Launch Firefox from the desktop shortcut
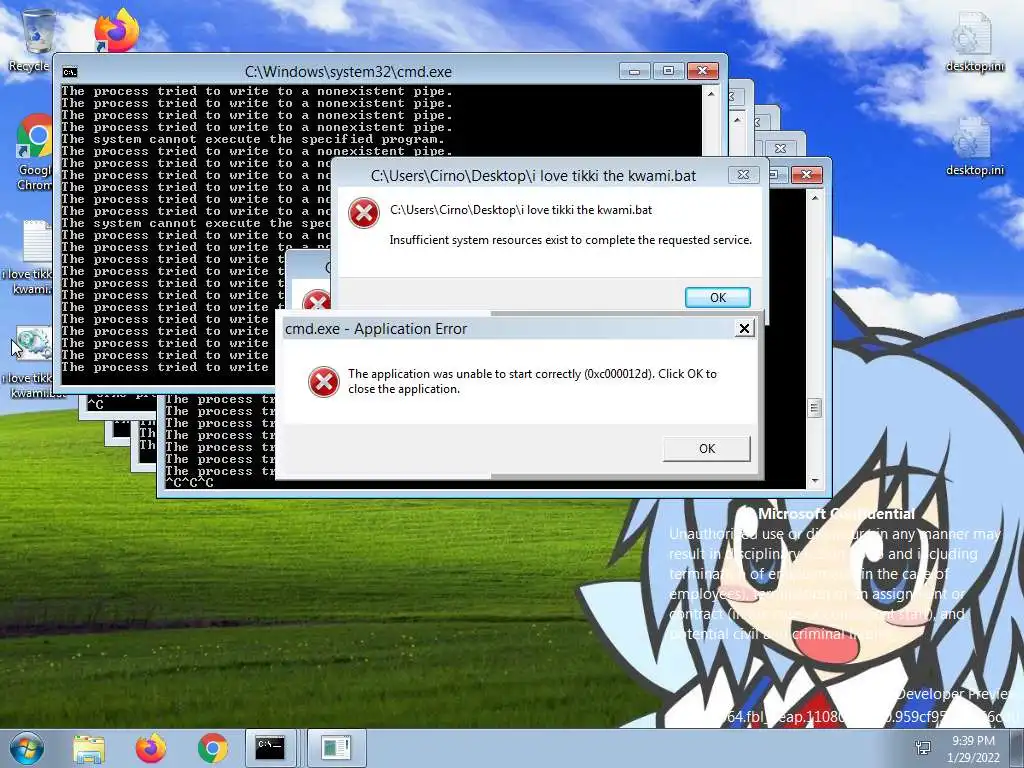The width and height of the screenshot is (1024, 768). click(116, 31)
